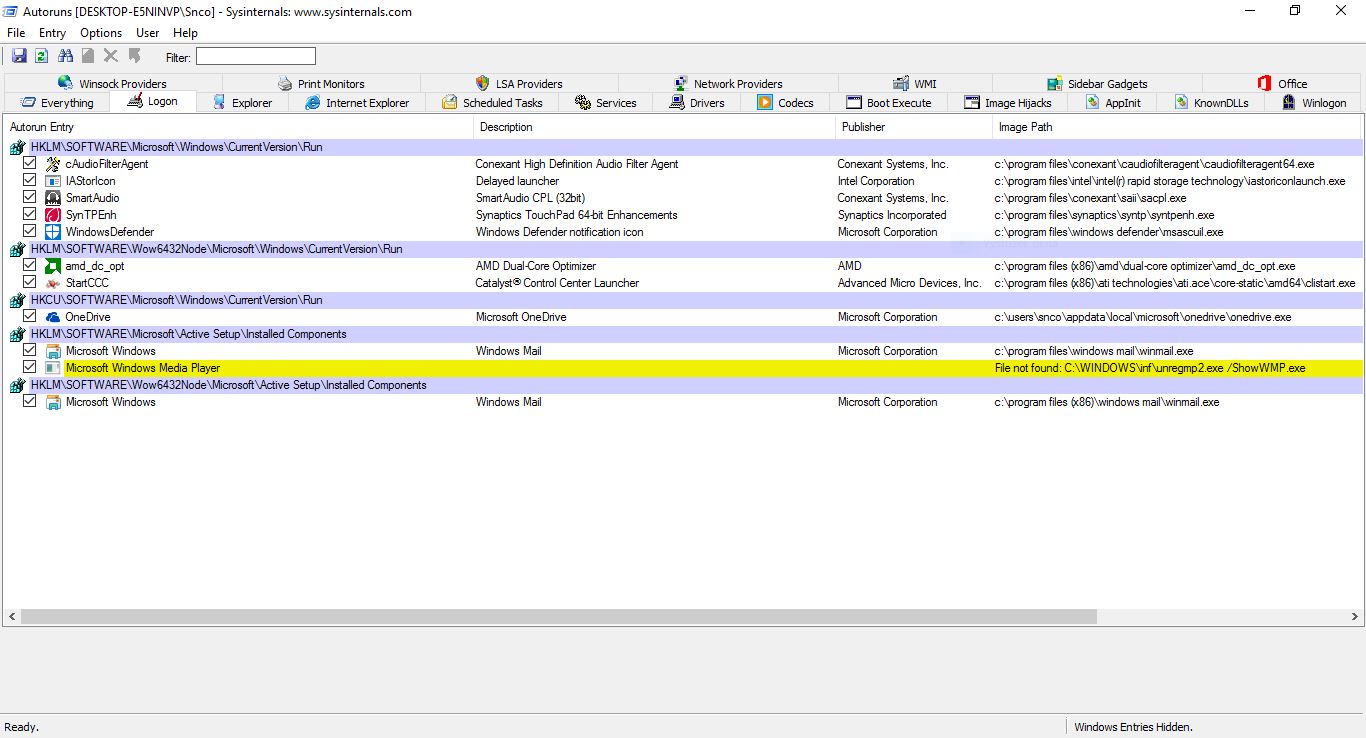Screen dimensions: 1366x738
Task: Toggle the SmartAudio entry checkbox
Action: coord(30,197)
